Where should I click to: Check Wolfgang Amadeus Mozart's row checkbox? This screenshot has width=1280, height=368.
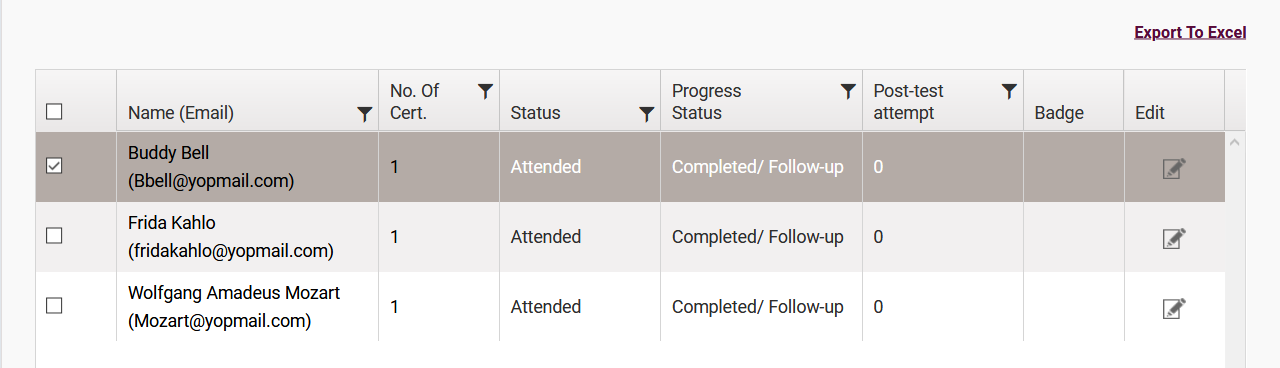click(x=55, y=306)
